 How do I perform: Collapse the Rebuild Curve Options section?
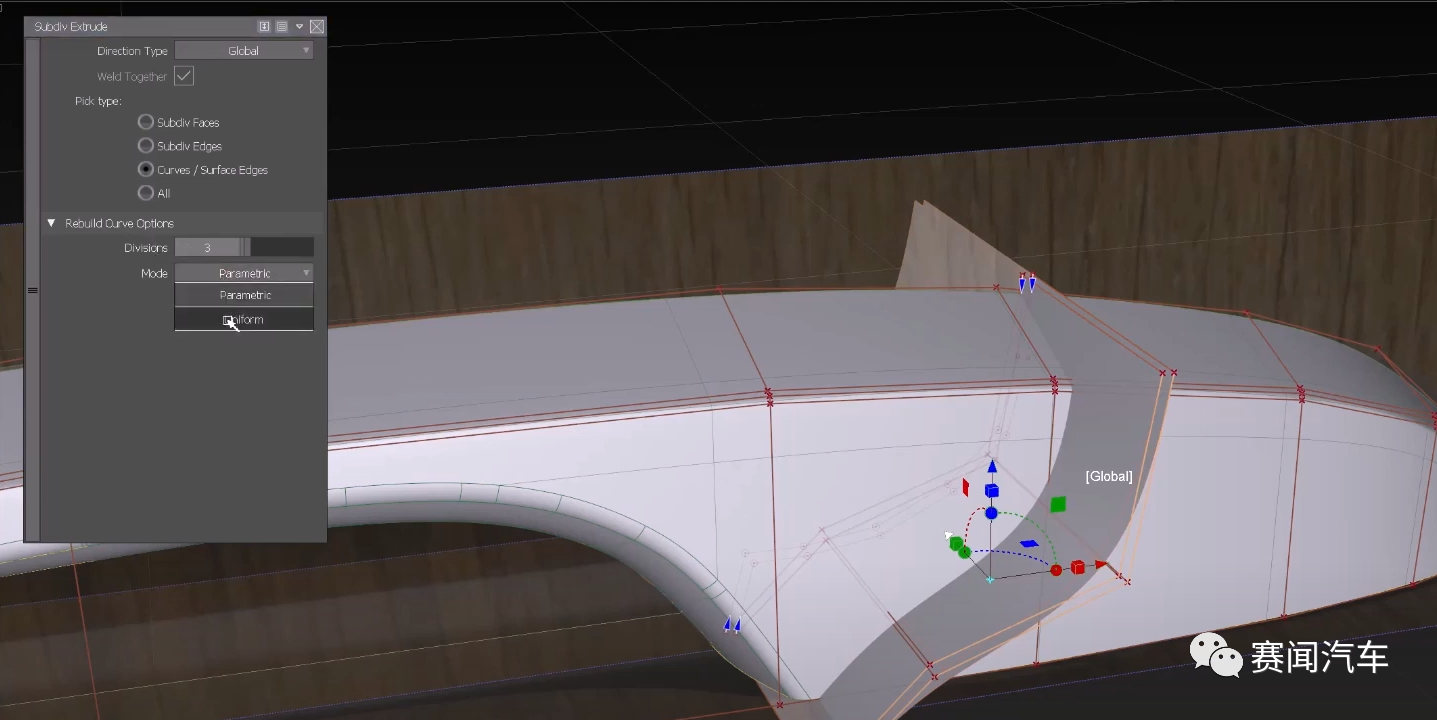click(x=51, y=222)
